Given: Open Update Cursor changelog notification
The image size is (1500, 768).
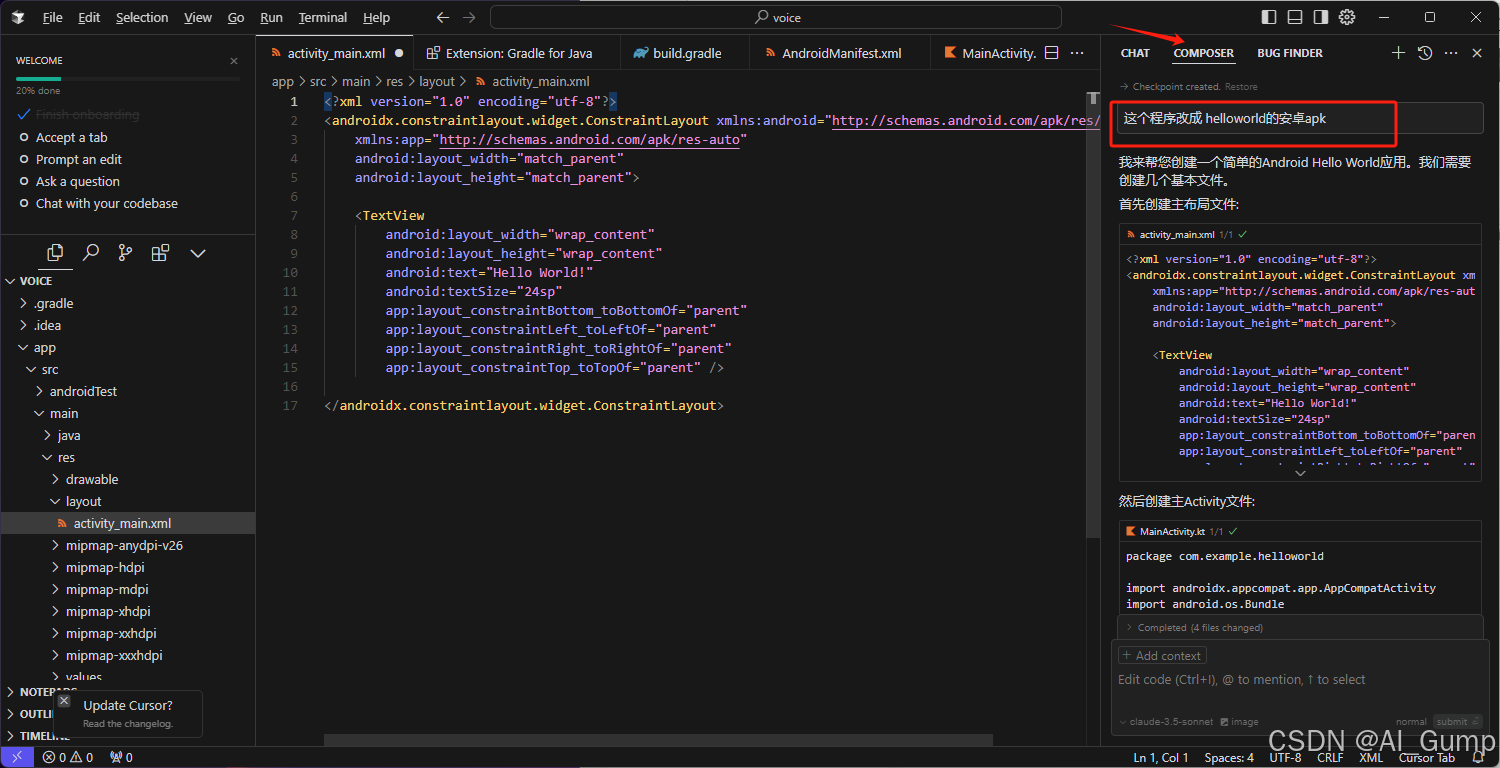Looking at the screenshot, I should coord(128,713).
